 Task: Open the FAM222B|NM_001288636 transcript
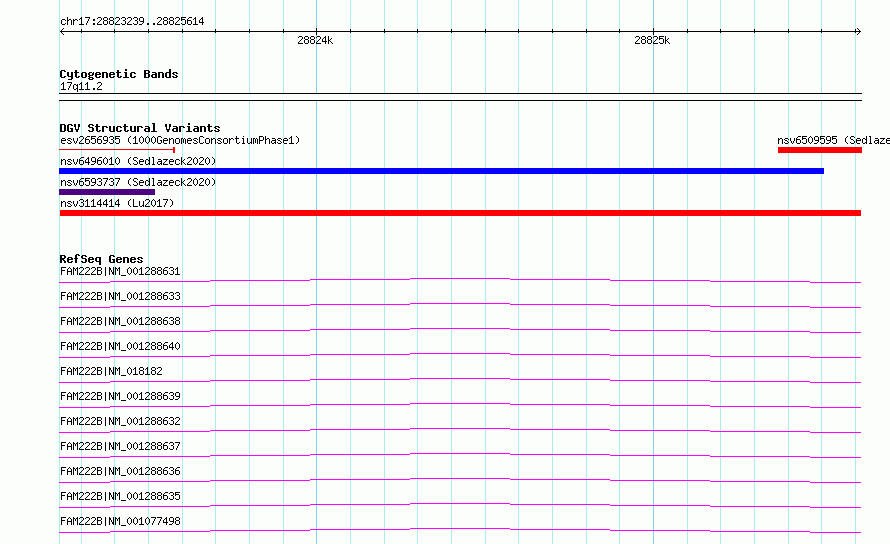click(120, 471)
